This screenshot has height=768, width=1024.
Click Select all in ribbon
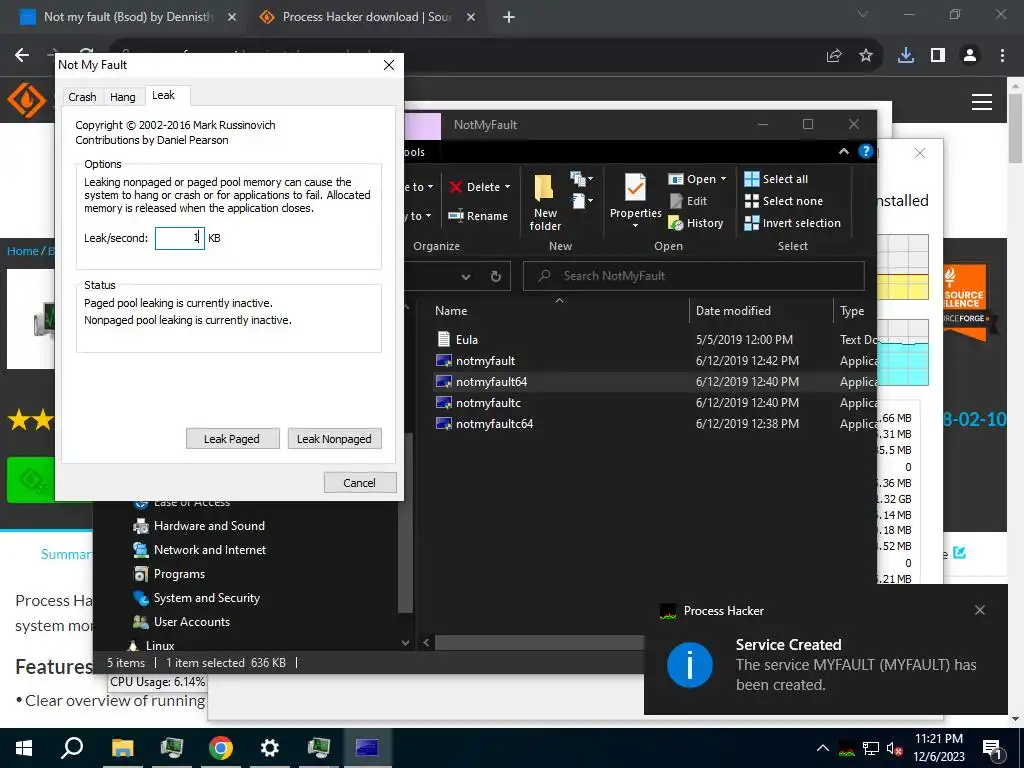coord(776,179)
